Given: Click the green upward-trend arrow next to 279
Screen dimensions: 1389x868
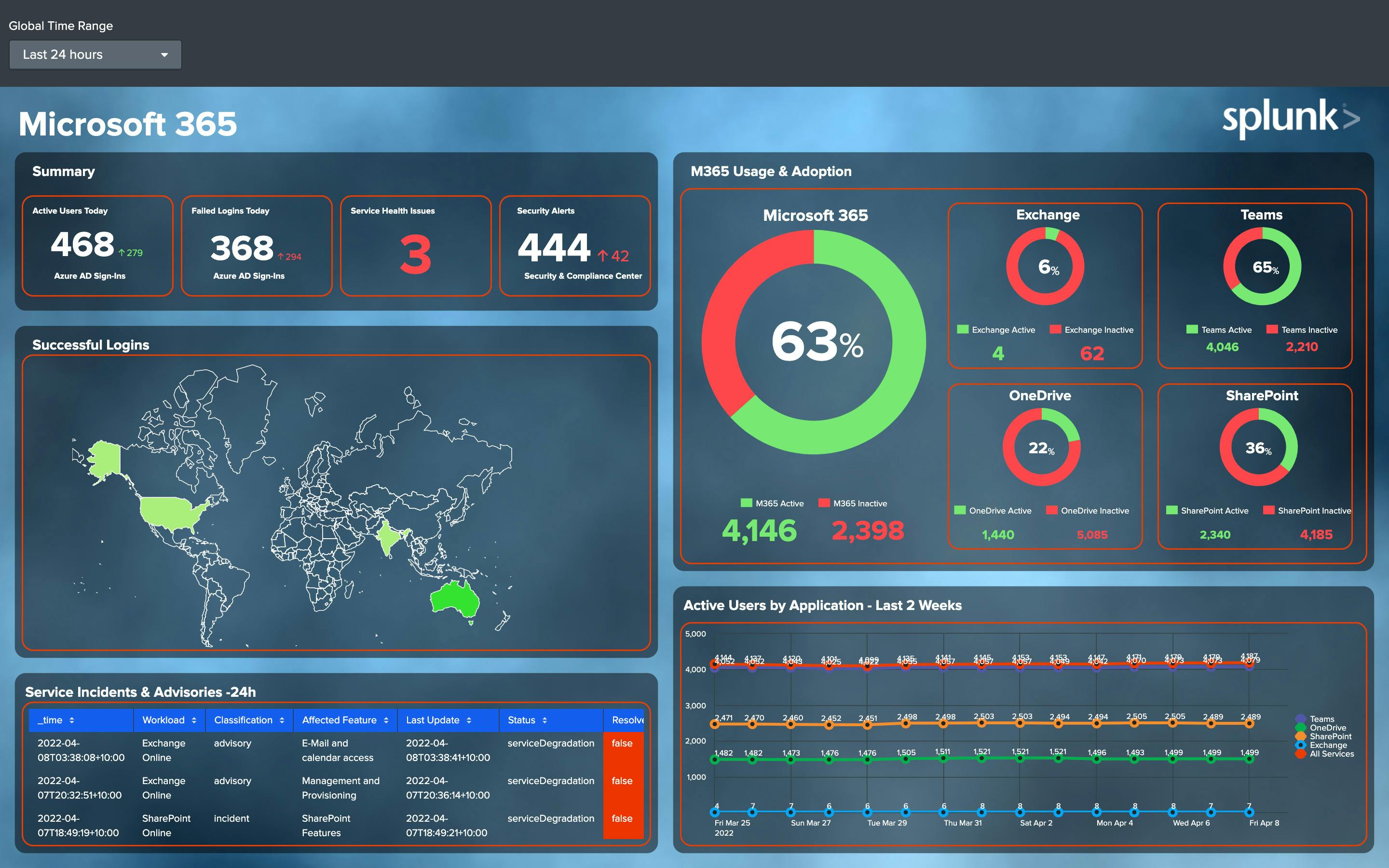Looking at the screenshot, I should click(122, 253).
